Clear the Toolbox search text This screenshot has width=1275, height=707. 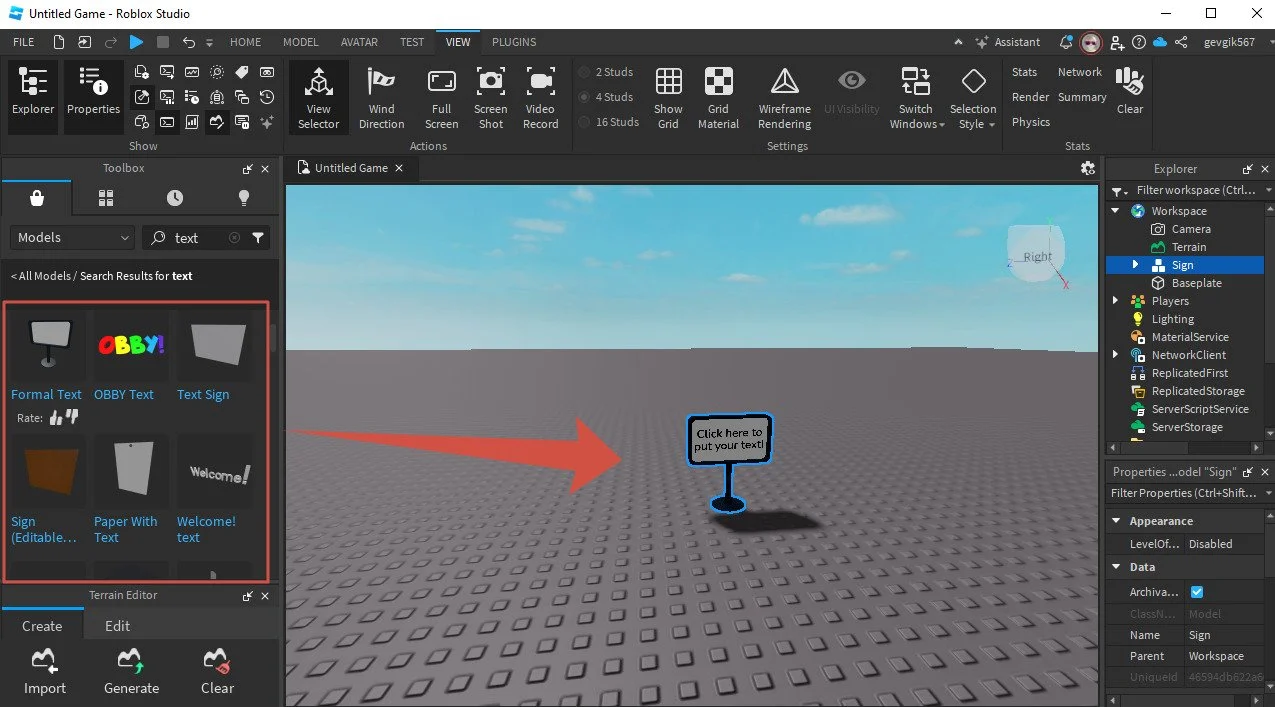click(x=234, y=238)
